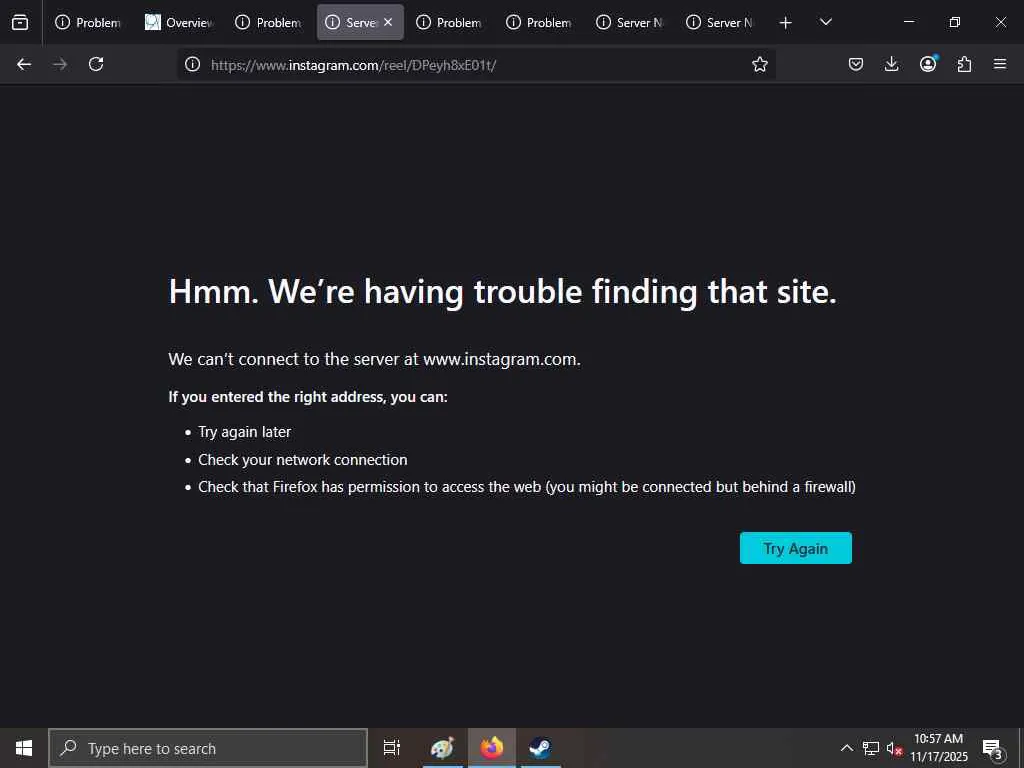The image size is (1024, 768).
Task: Click the Try Again button
Action: click(x=795, y=548)
